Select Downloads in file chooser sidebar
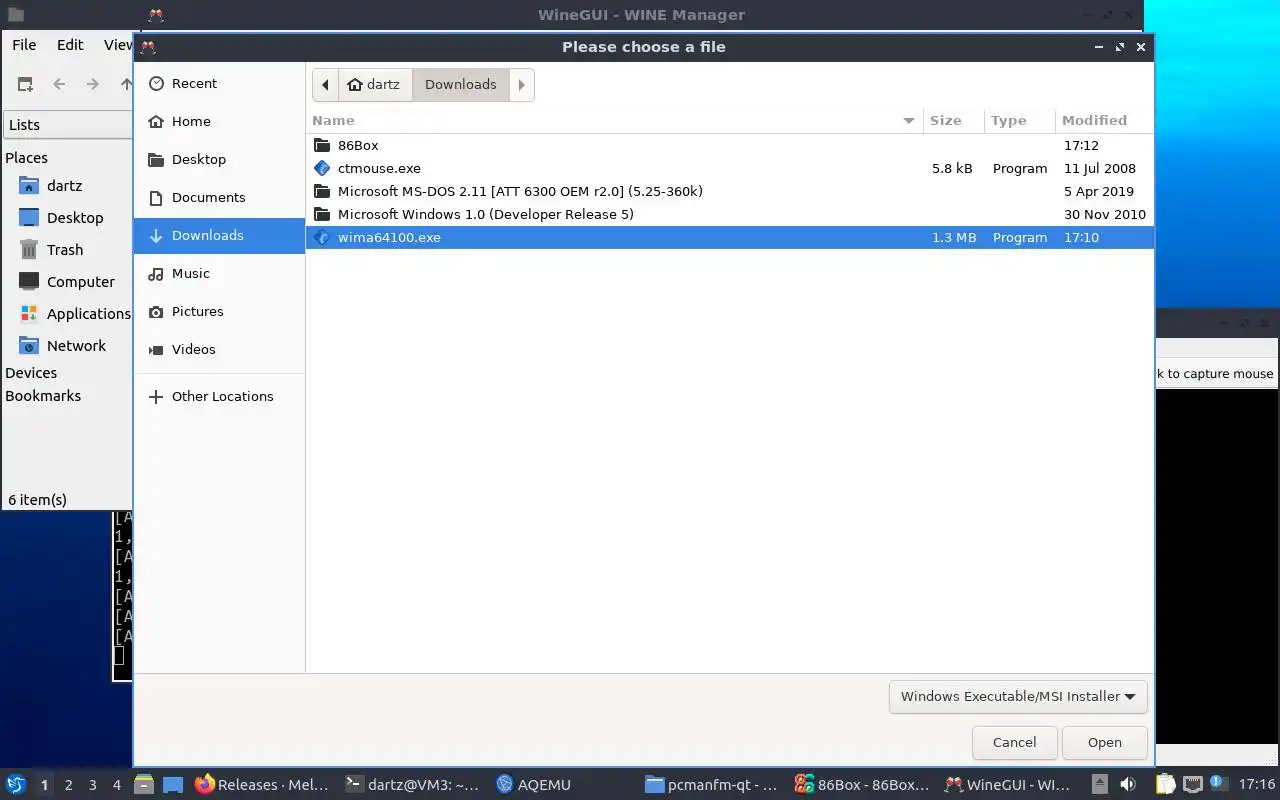 point(219,236)
